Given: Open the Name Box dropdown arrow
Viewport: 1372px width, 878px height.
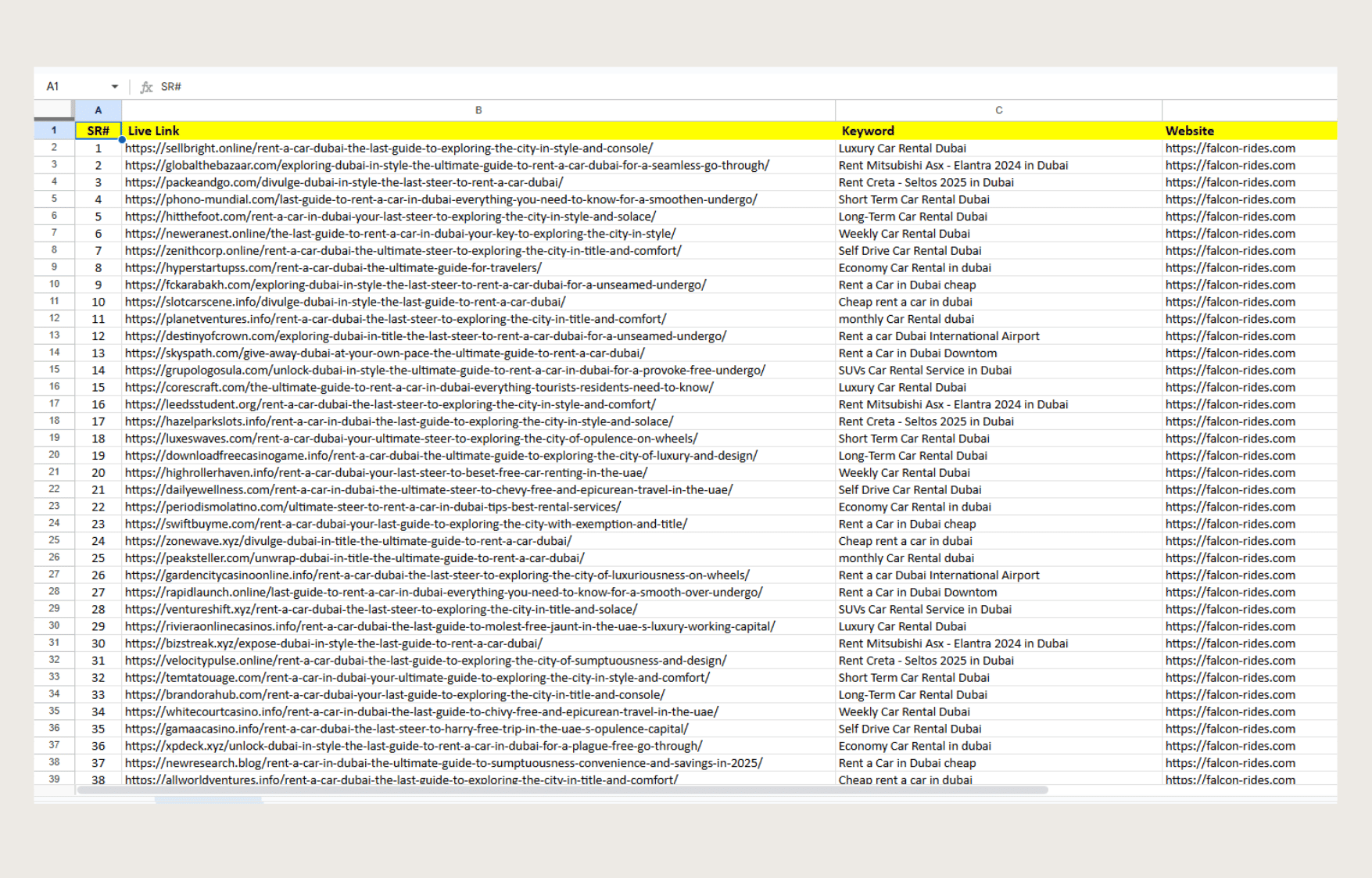Looking at the screenshot, I should point(115,87).
